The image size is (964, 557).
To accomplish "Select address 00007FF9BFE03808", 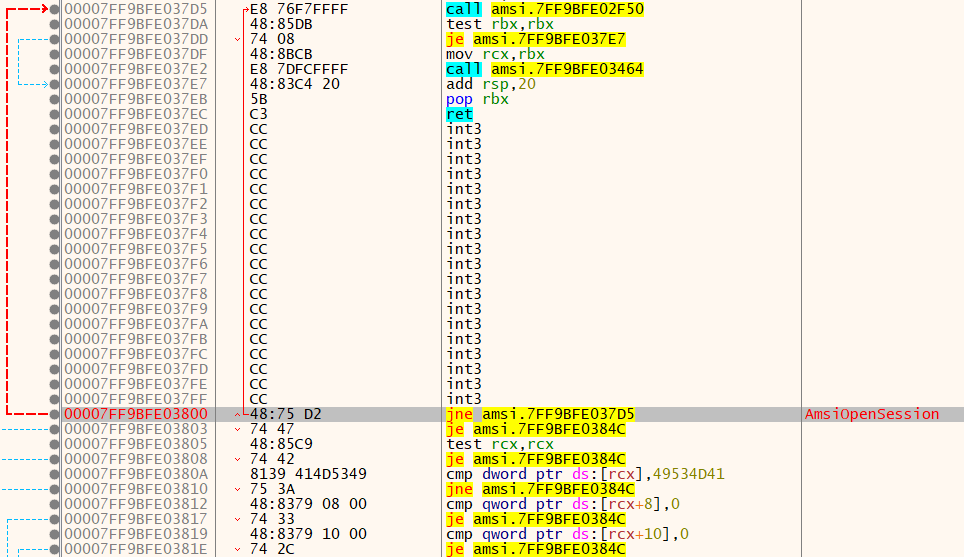I will 136,459.
